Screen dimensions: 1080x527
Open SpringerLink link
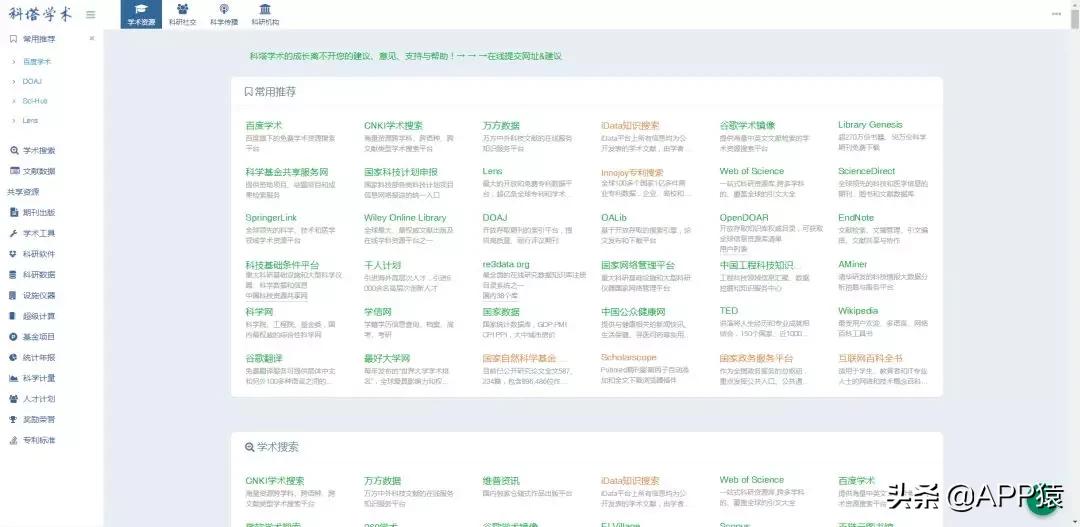click(271, 218)
